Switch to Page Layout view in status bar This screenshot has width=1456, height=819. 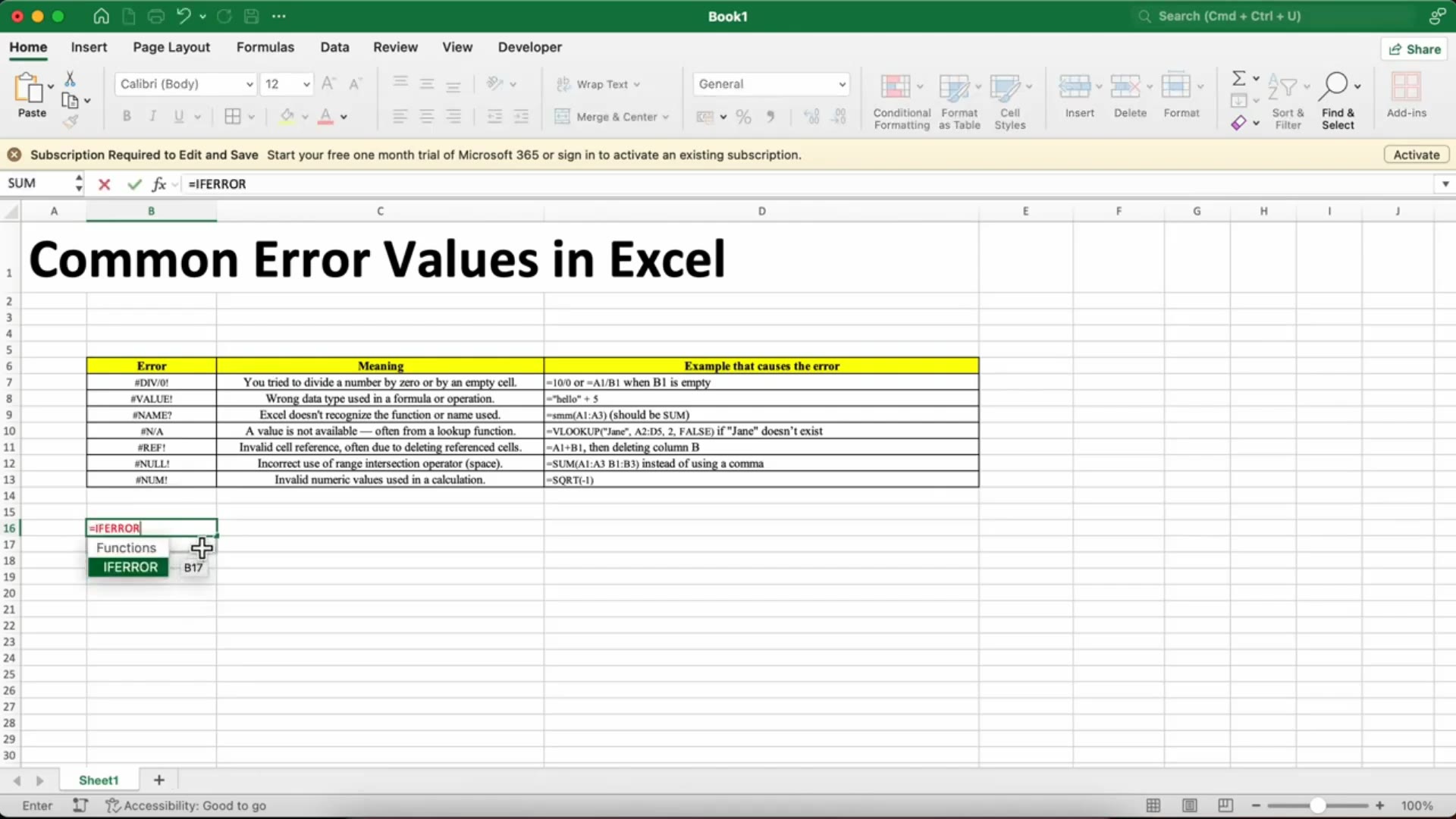click(x=1189, y=805)
